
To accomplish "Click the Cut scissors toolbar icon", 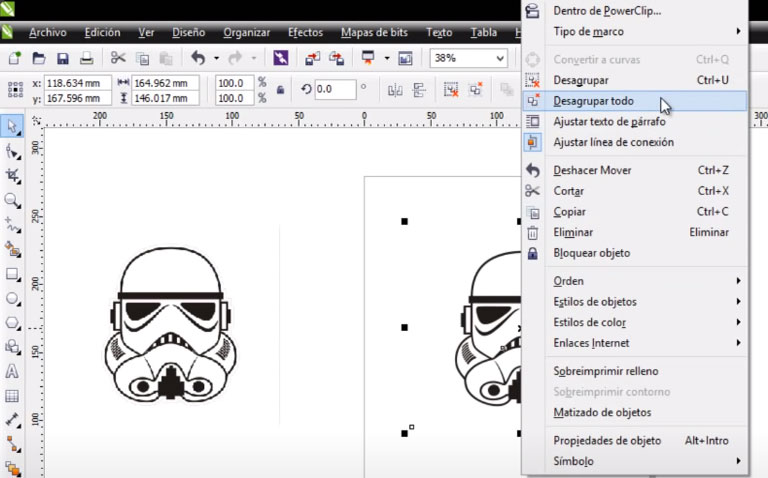I will point(118,58).
